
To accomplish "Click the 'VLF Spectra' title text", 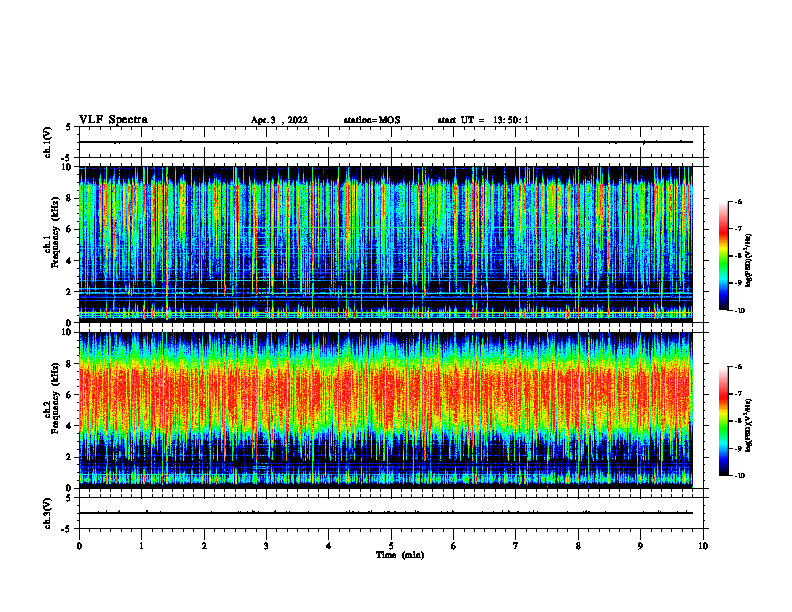I will tap(113, 120).
